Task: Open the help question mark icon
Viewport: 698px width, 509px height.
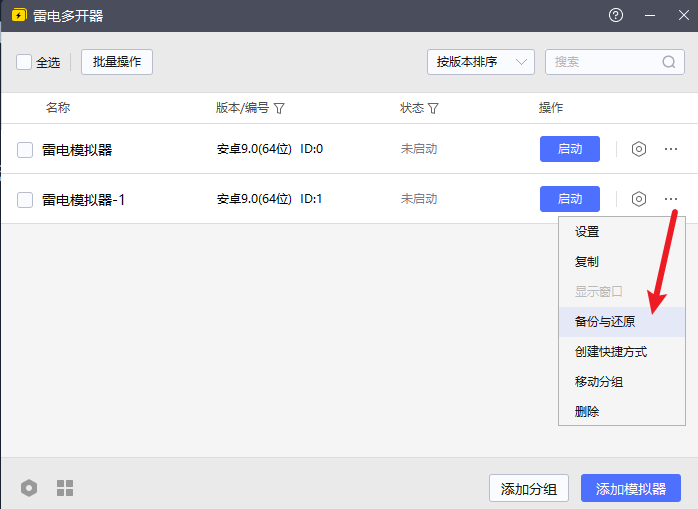Action: click(x=616, y=16)
